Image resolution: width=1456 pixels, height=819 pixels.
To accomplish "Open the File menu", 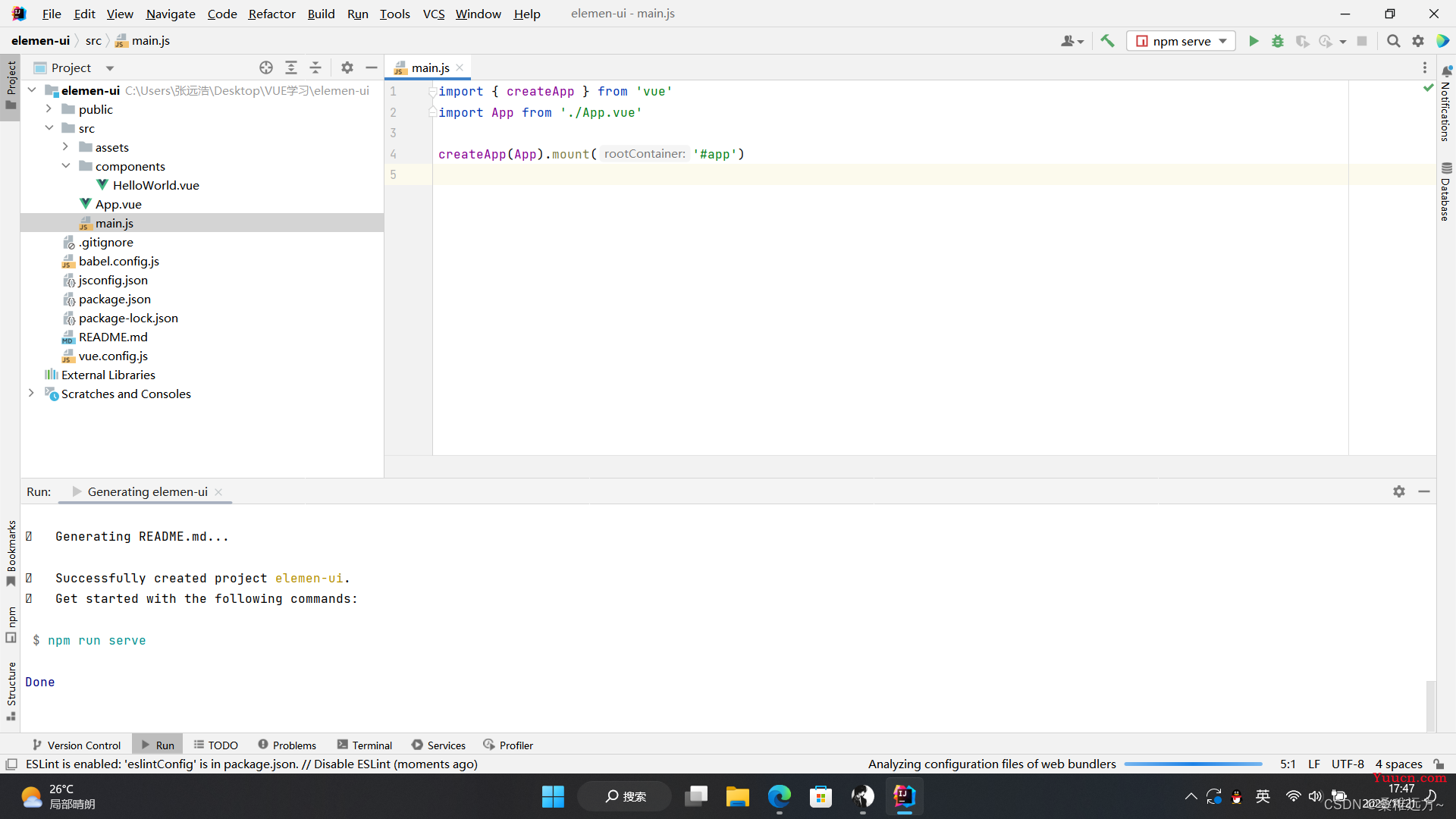I will pos(52,14).
